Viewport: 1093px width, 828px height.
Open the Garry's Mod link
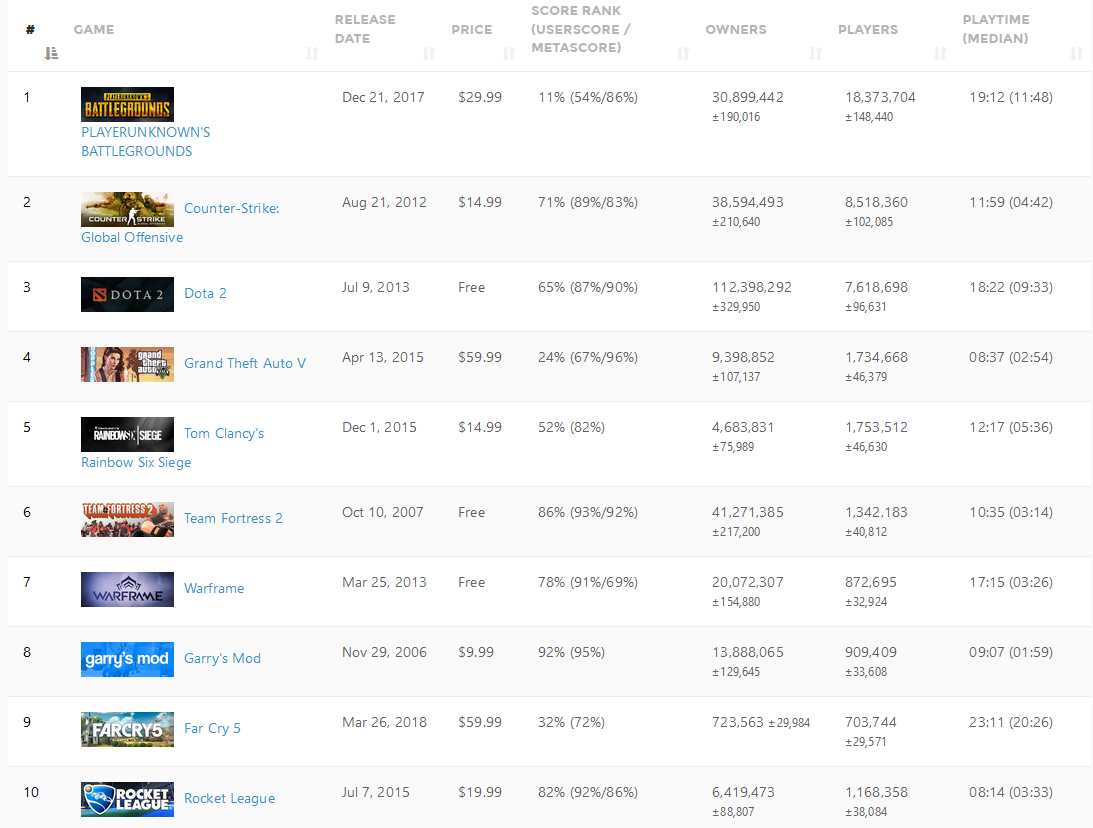222,659
